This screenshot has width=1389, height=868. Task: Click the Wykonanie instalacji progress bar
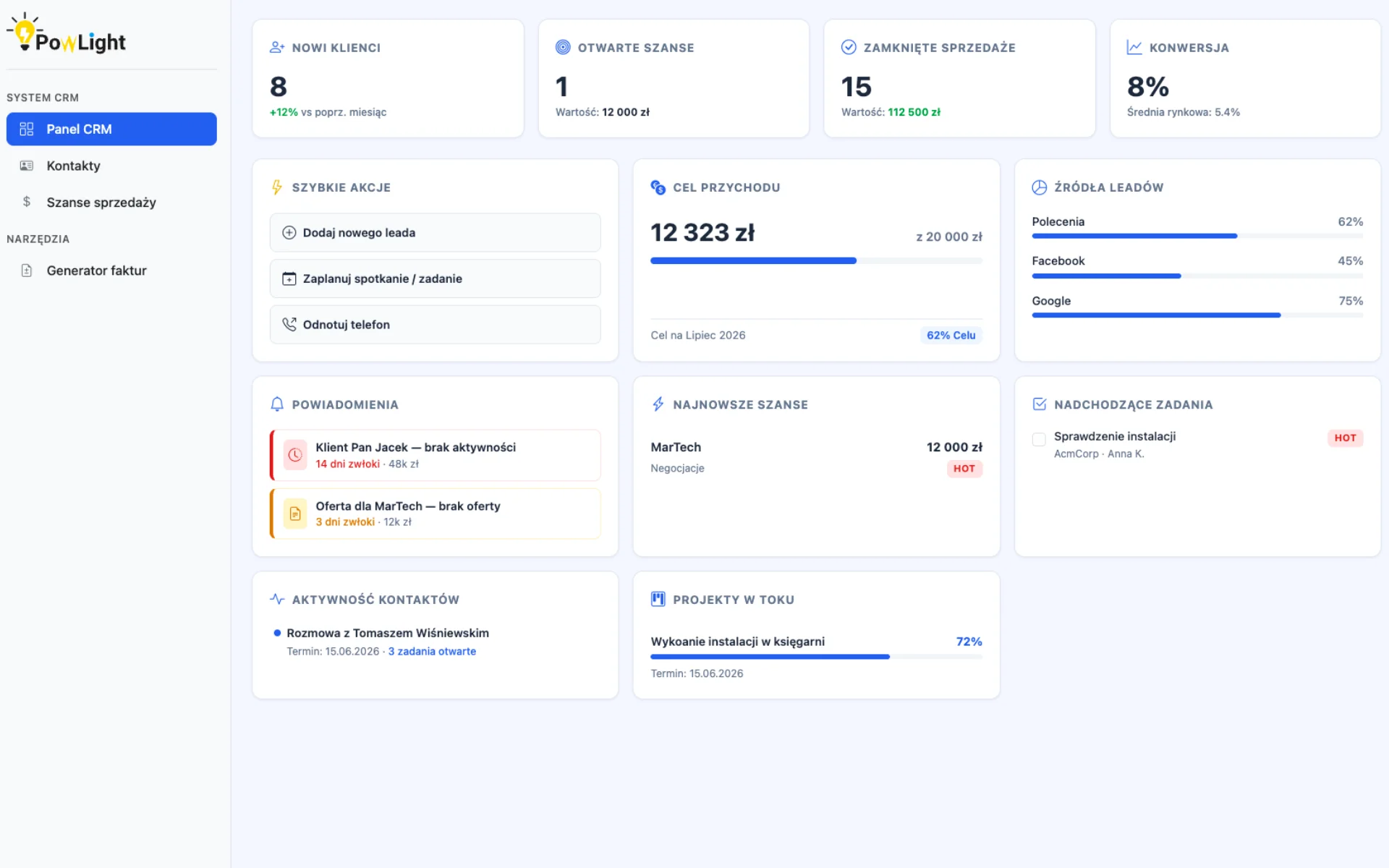(816, 657)
